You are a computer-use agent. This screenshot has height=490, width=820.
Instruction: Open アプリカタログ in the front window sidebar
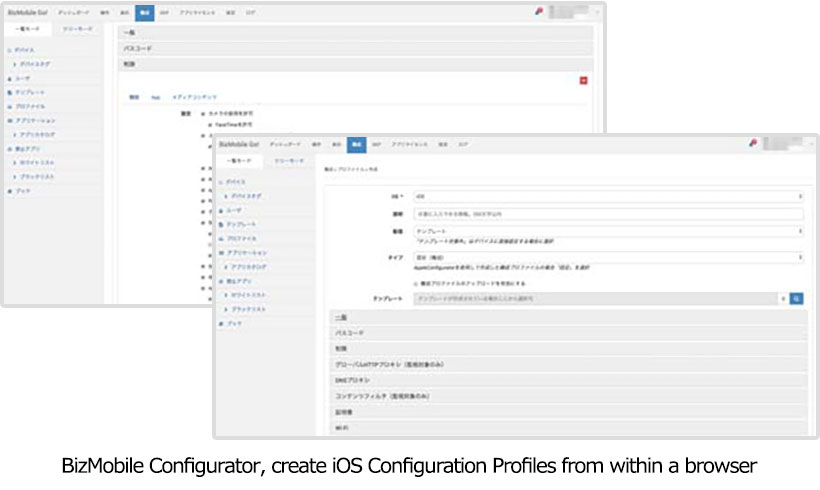click(249, 267)
